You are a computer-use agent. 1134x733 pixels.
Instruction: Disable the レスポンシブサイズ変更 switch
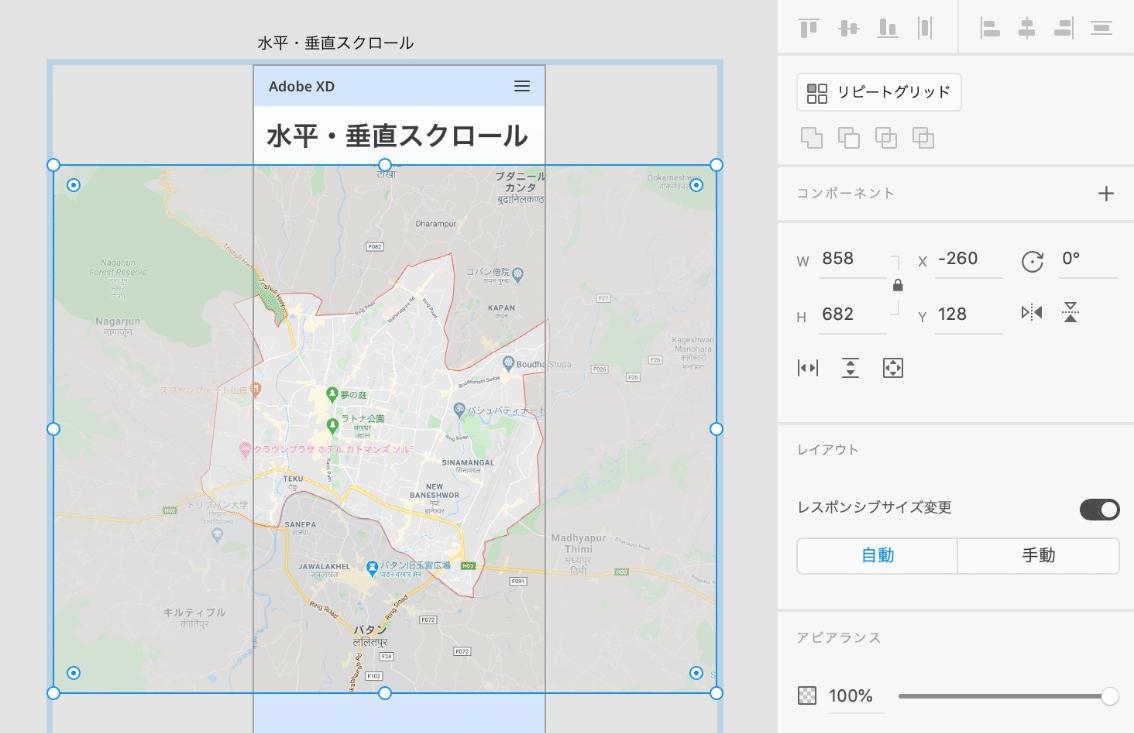pos(1100,509)
